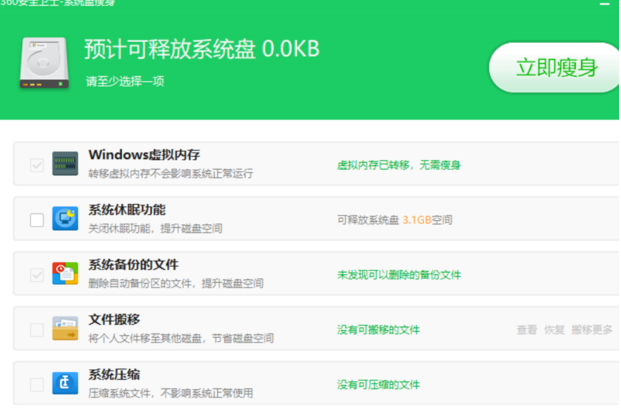Toggle the 系统备份的文件 checkbox

point(37,274)
